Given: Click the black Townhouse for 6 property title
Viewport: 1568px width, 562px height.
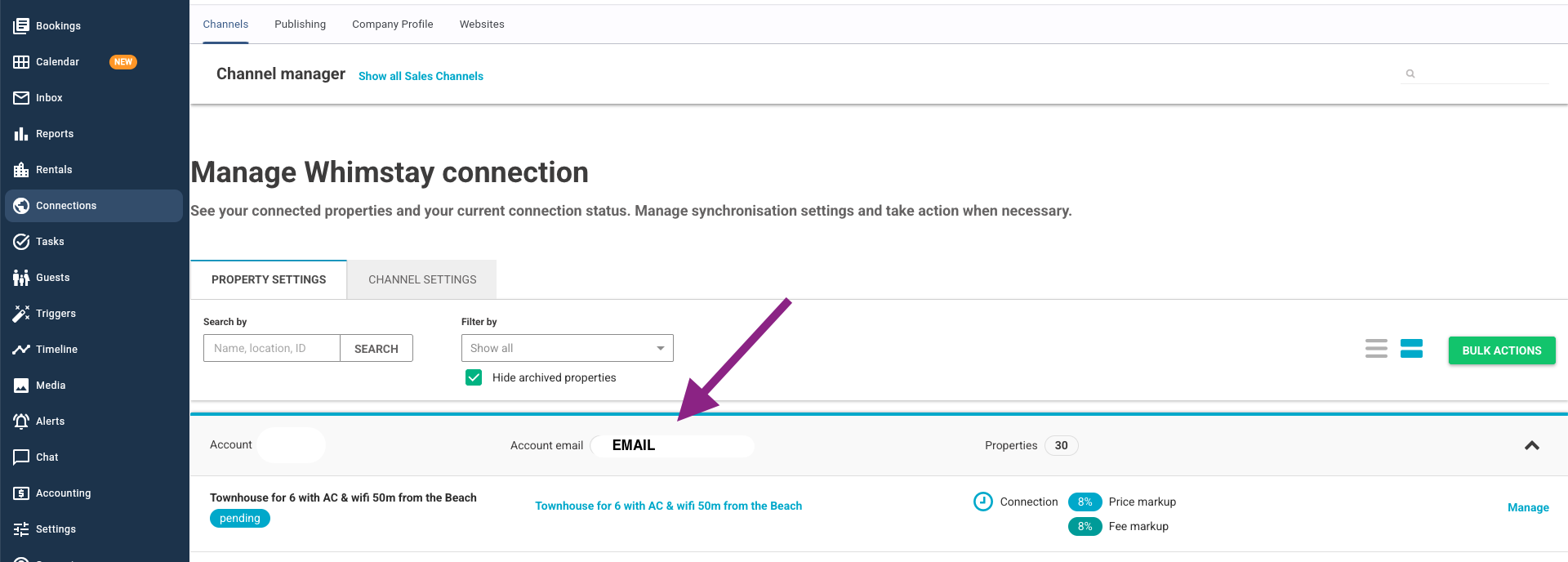Looking at the screenshot, I should (343, 497).
